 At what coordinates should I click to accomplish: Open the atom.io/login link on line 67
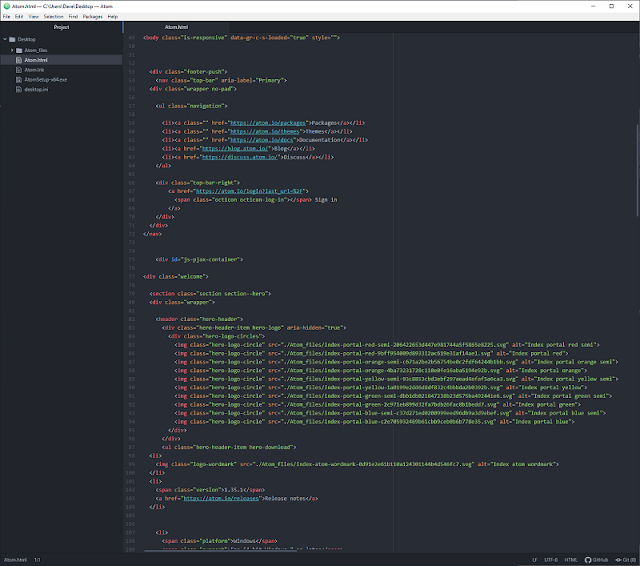(249, 191)
